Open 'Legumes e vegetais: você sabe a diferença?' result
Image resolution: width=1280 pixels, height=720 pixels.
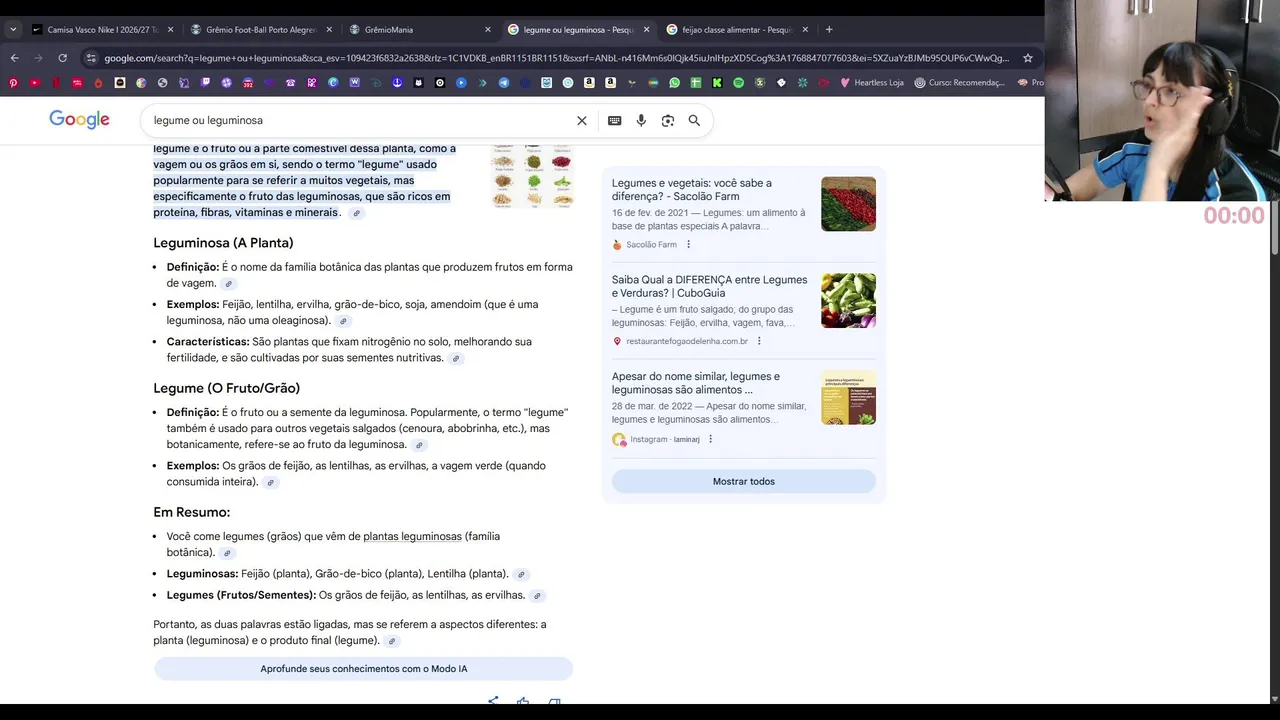(x=692, y=190)
